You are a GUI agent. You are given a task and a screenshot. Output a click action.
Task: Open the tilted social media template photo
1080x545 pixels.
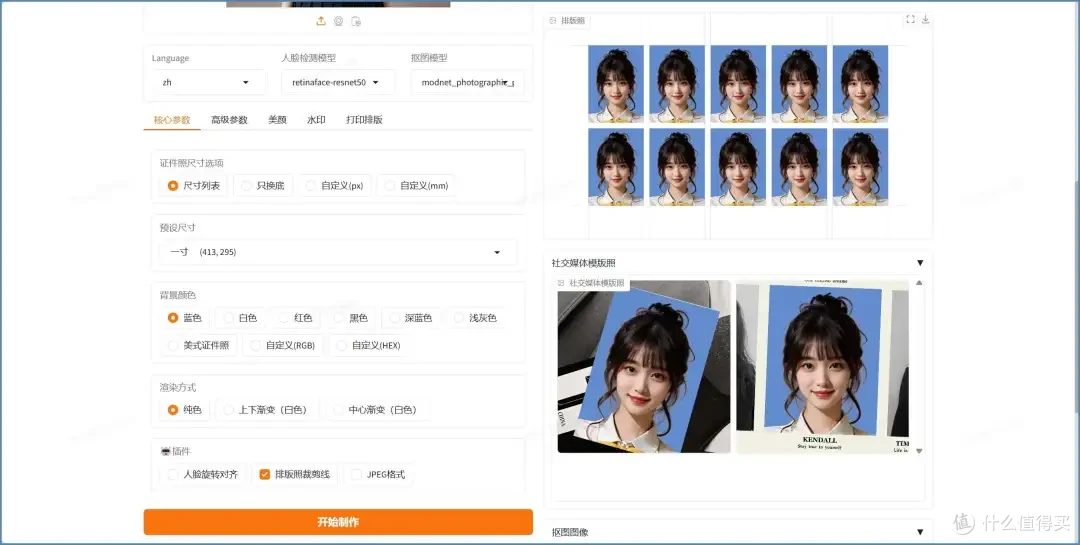point(644,367)
